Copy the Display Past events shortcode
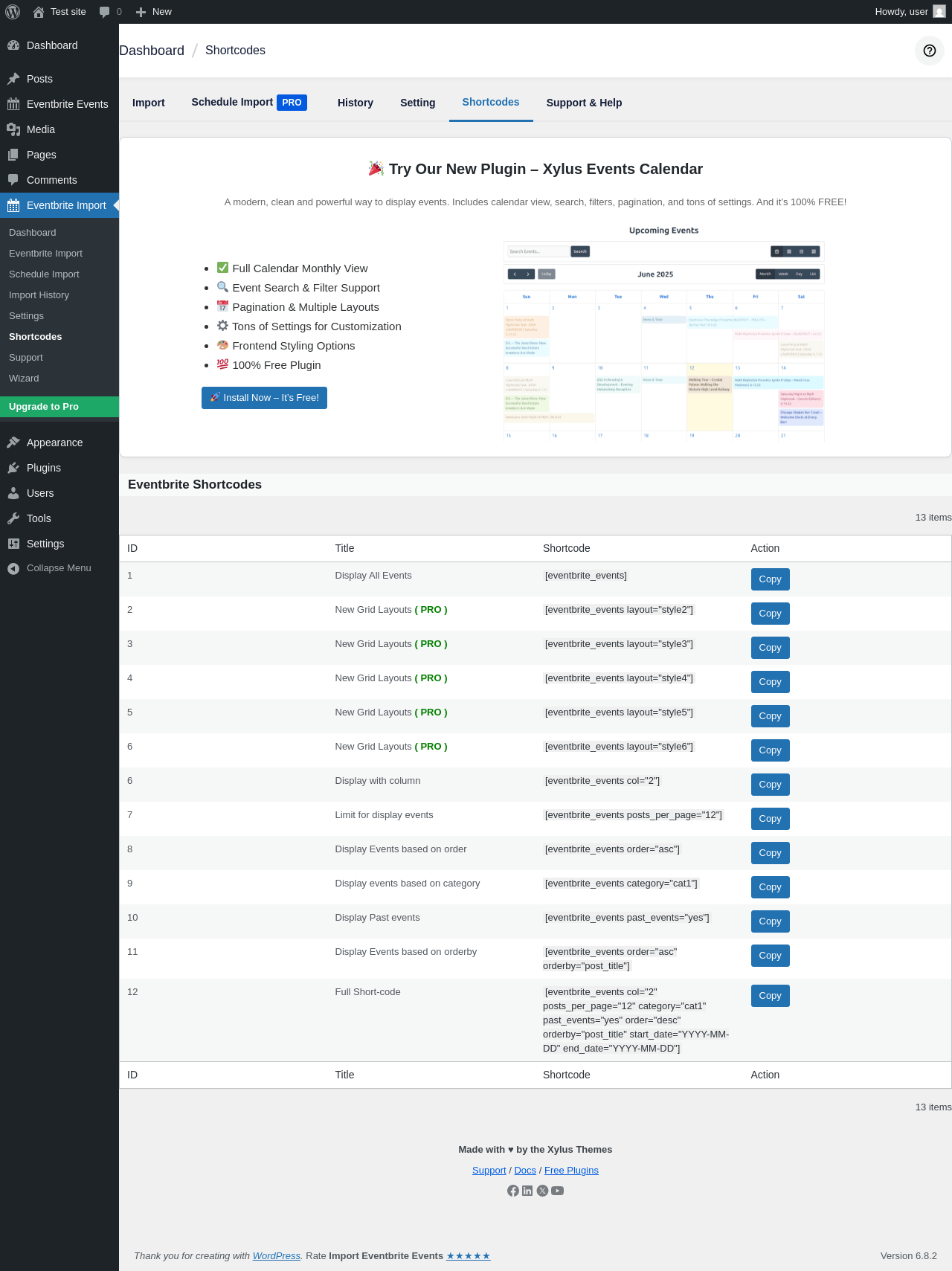Viewport: 952px width, 1271px height. (x=770, y=921)
